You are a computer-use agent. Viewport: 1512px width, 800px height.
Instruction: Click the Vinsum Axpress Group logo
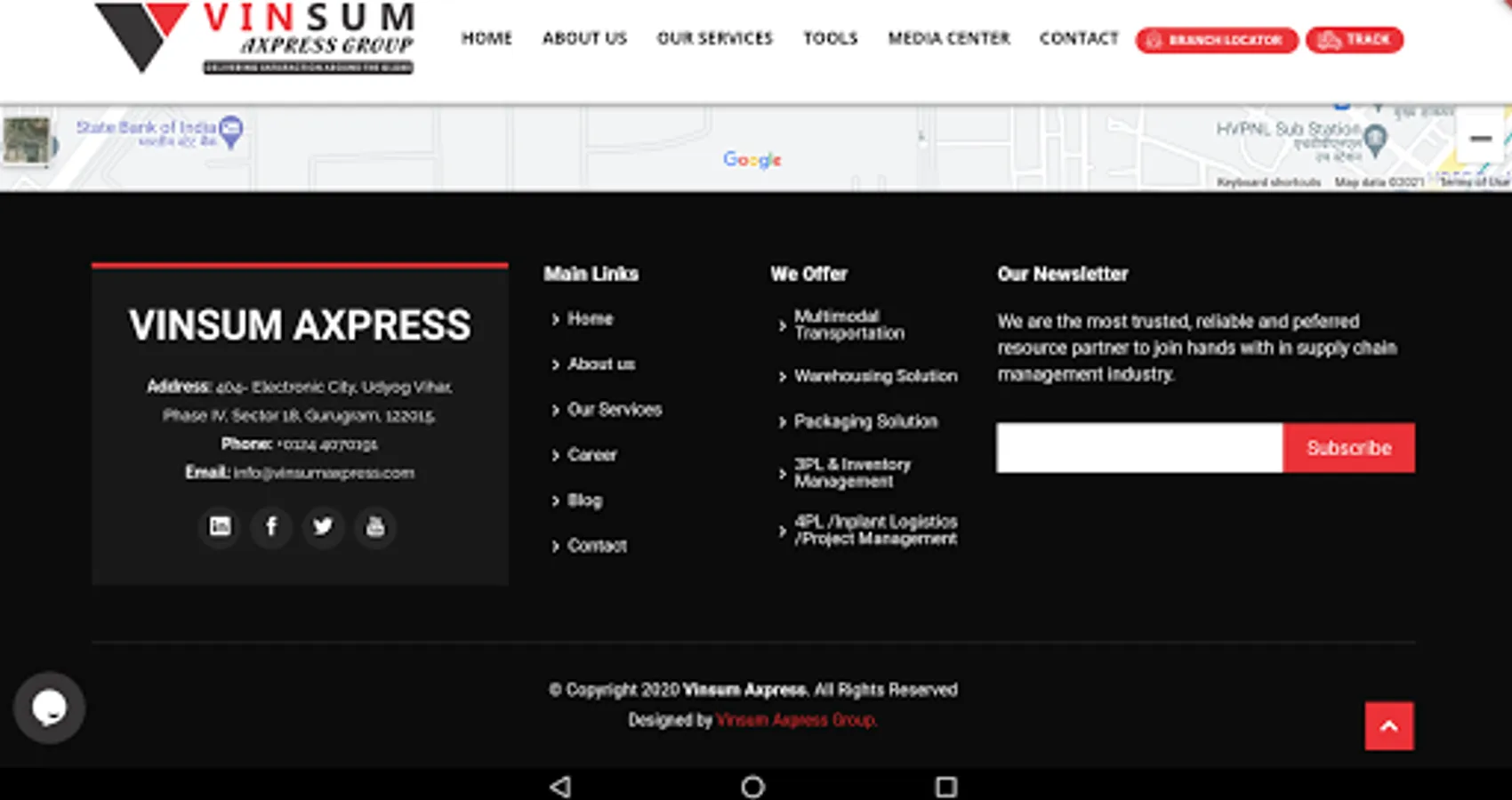[255, 38]
